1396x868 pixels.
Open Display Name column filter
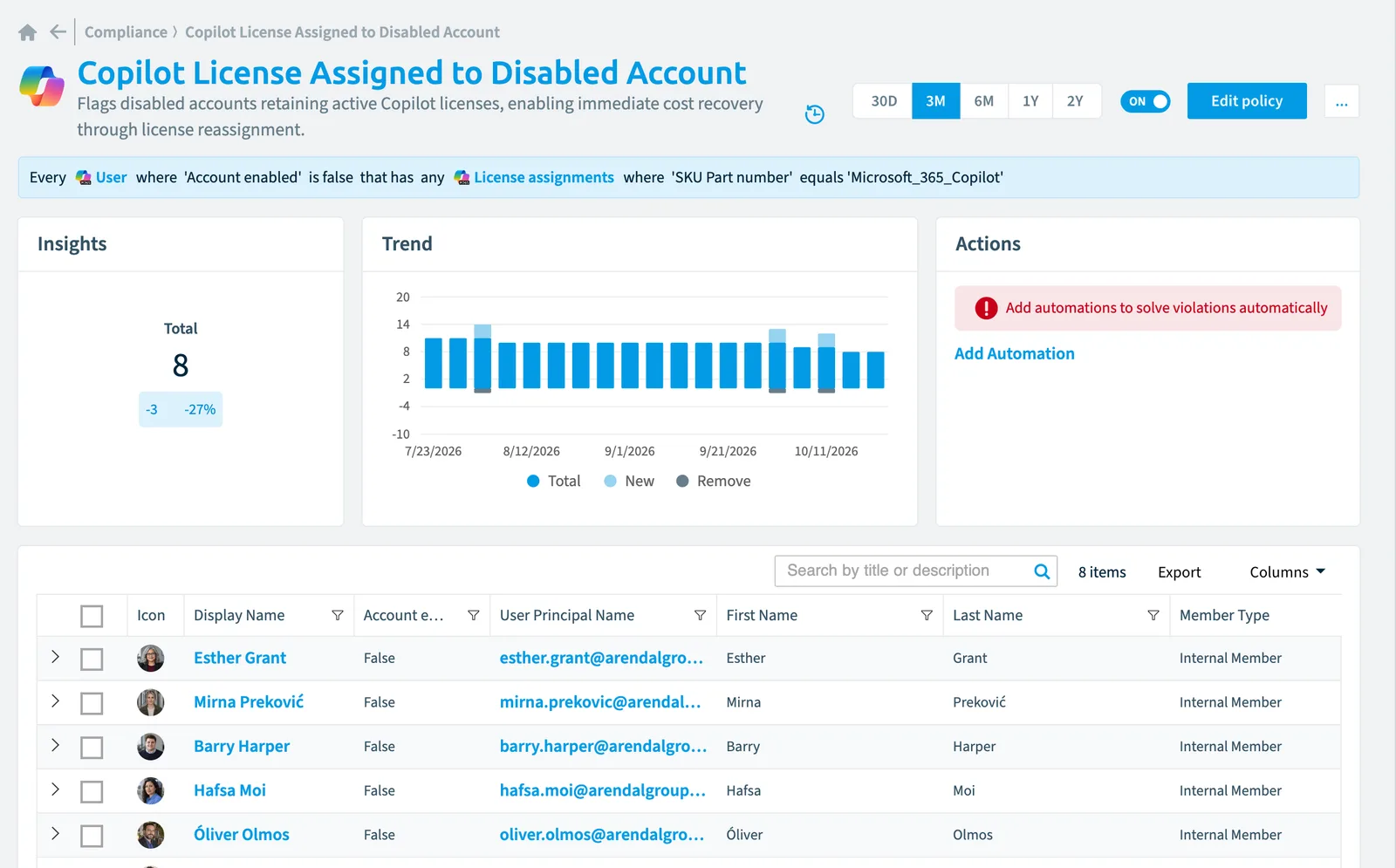point(338,615)
